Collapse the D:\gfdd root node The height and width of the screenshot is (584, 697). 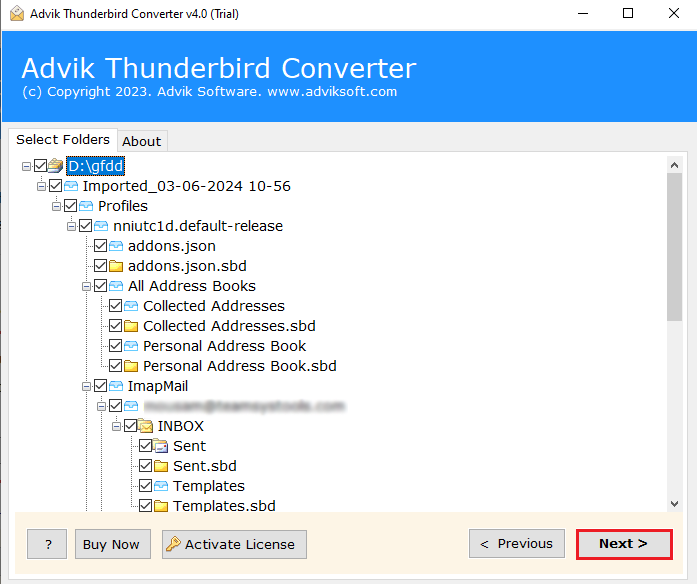26,166
